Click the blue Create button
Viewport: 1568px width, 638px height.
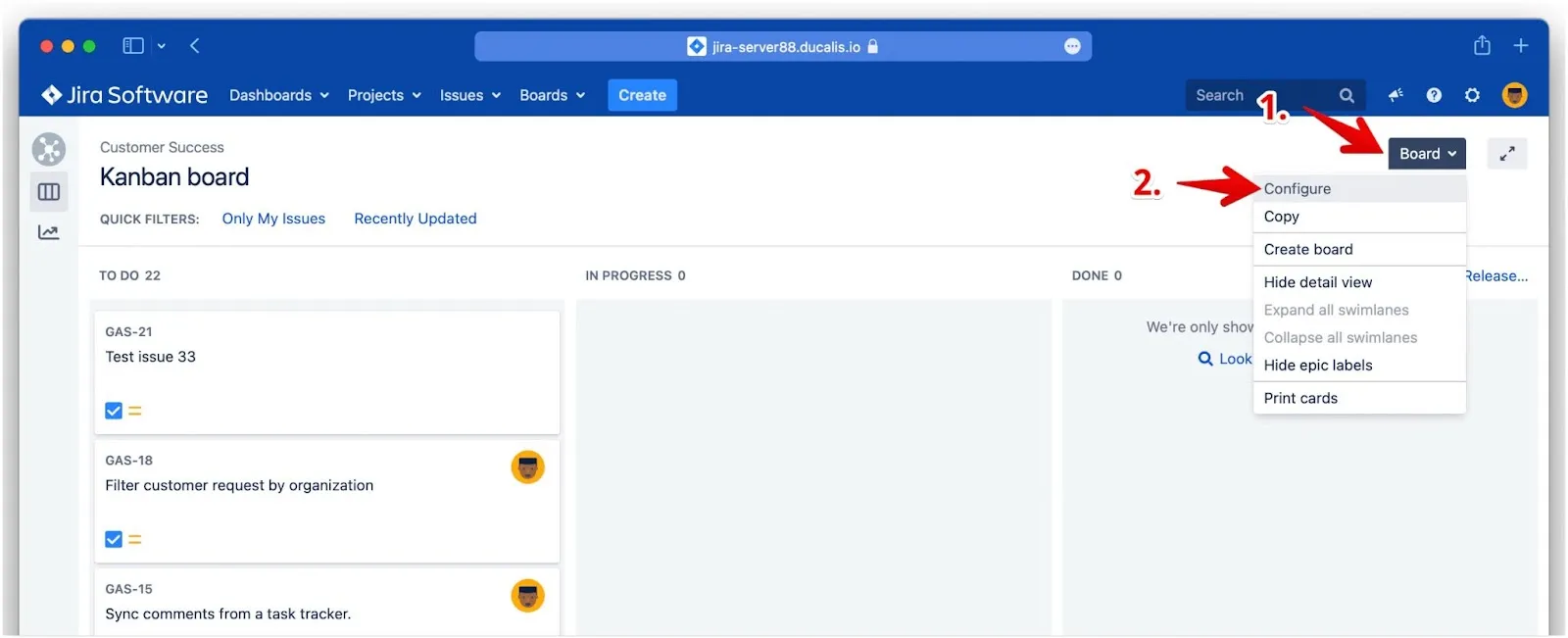[x=642, y=95]
